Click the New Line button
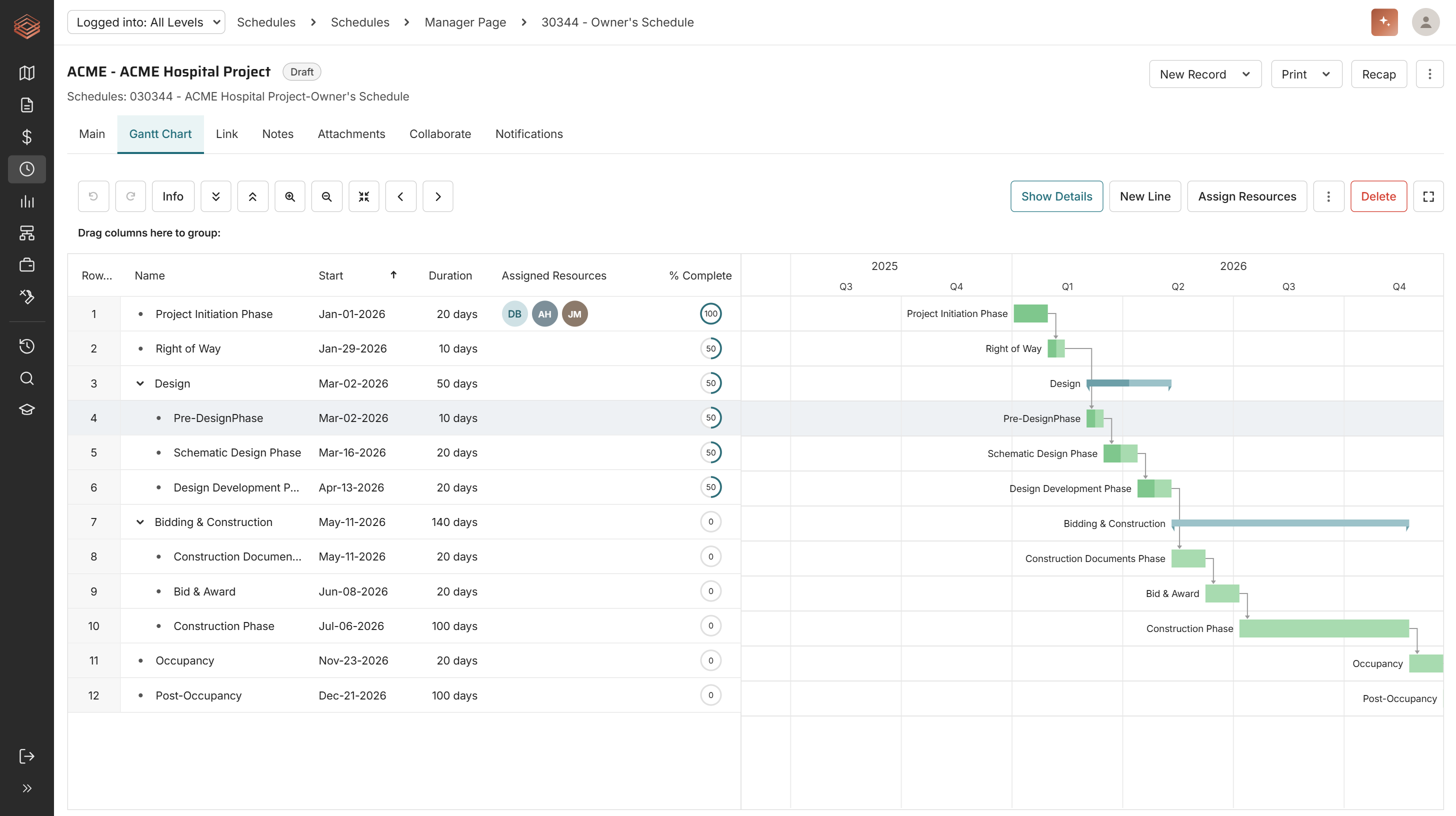The width and height of the screenshot is (1456, 816). (x=1145, y=196)
